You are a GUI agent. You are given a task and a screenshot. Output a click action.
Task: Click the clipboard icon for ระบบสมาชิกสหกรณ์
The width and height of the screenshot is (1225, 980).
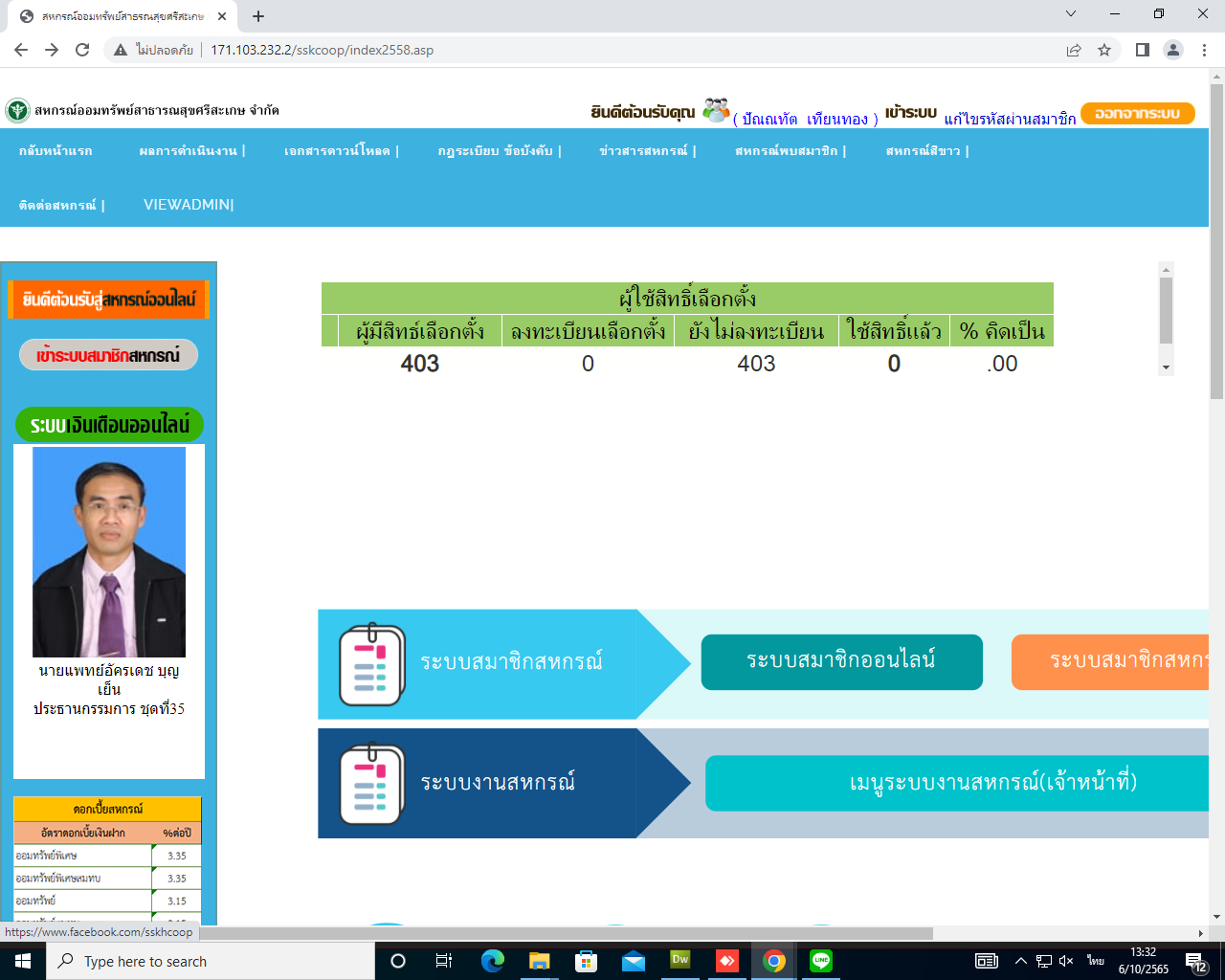pos(372,664)
